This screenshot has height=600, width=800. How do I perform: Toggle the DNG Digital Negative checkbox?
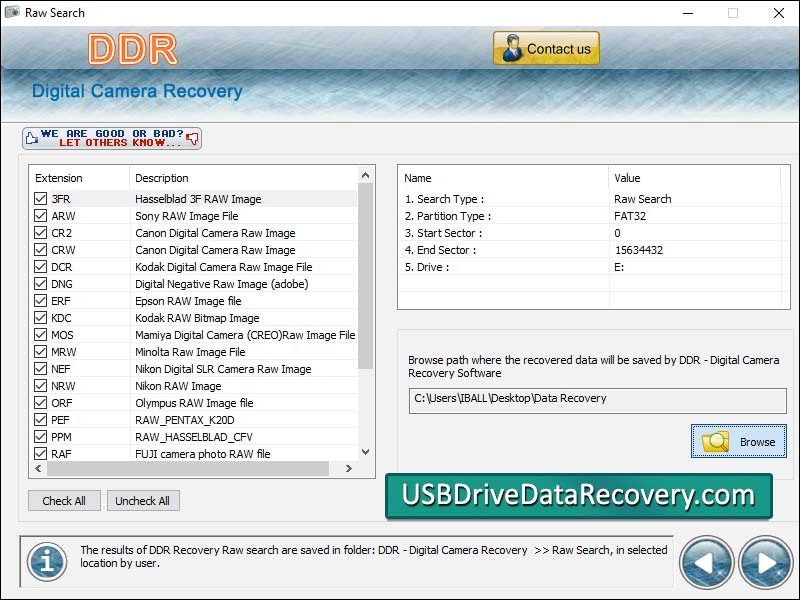tap(41, 284)
